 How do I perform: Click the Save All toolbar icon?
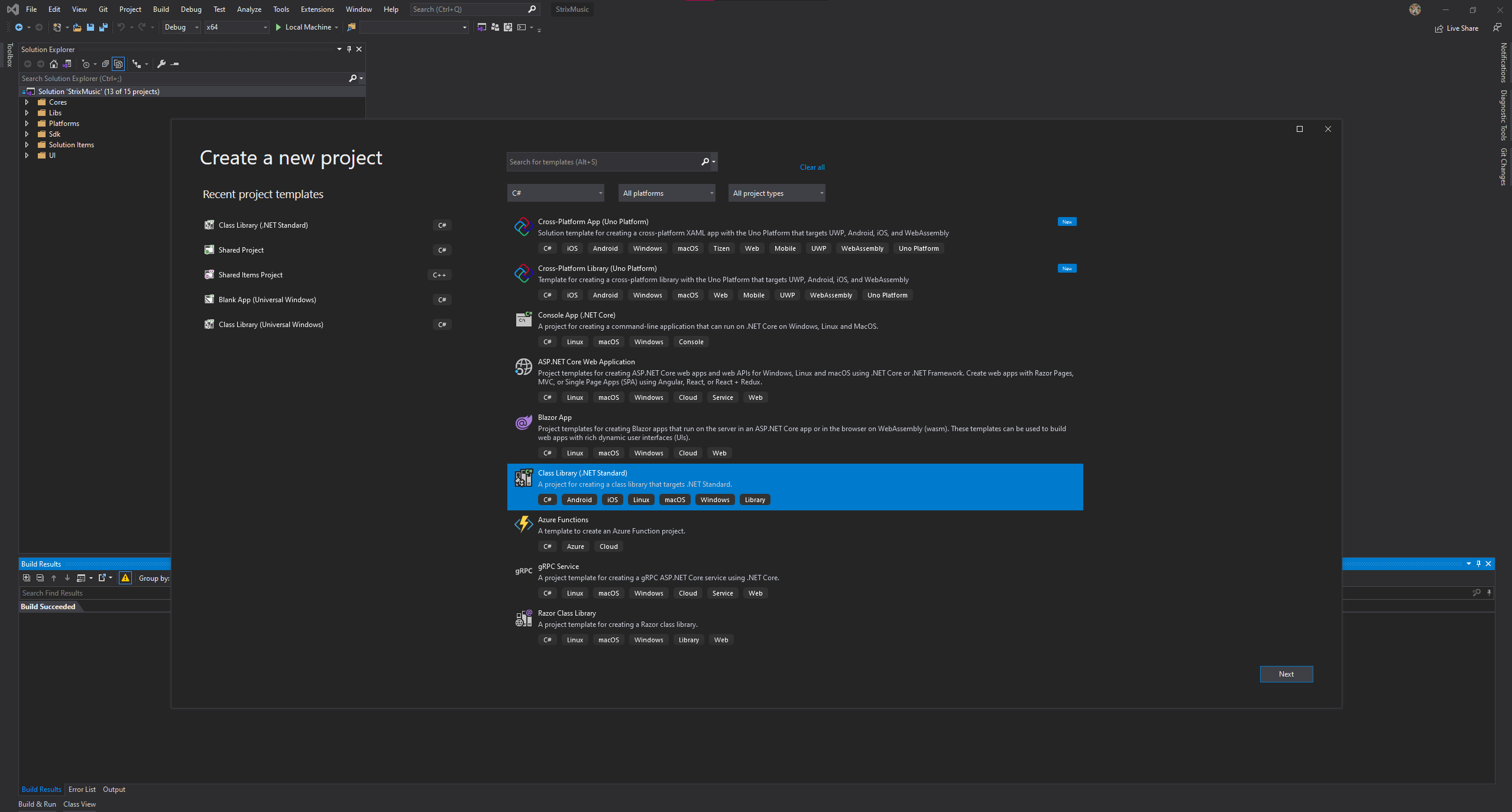103,27
